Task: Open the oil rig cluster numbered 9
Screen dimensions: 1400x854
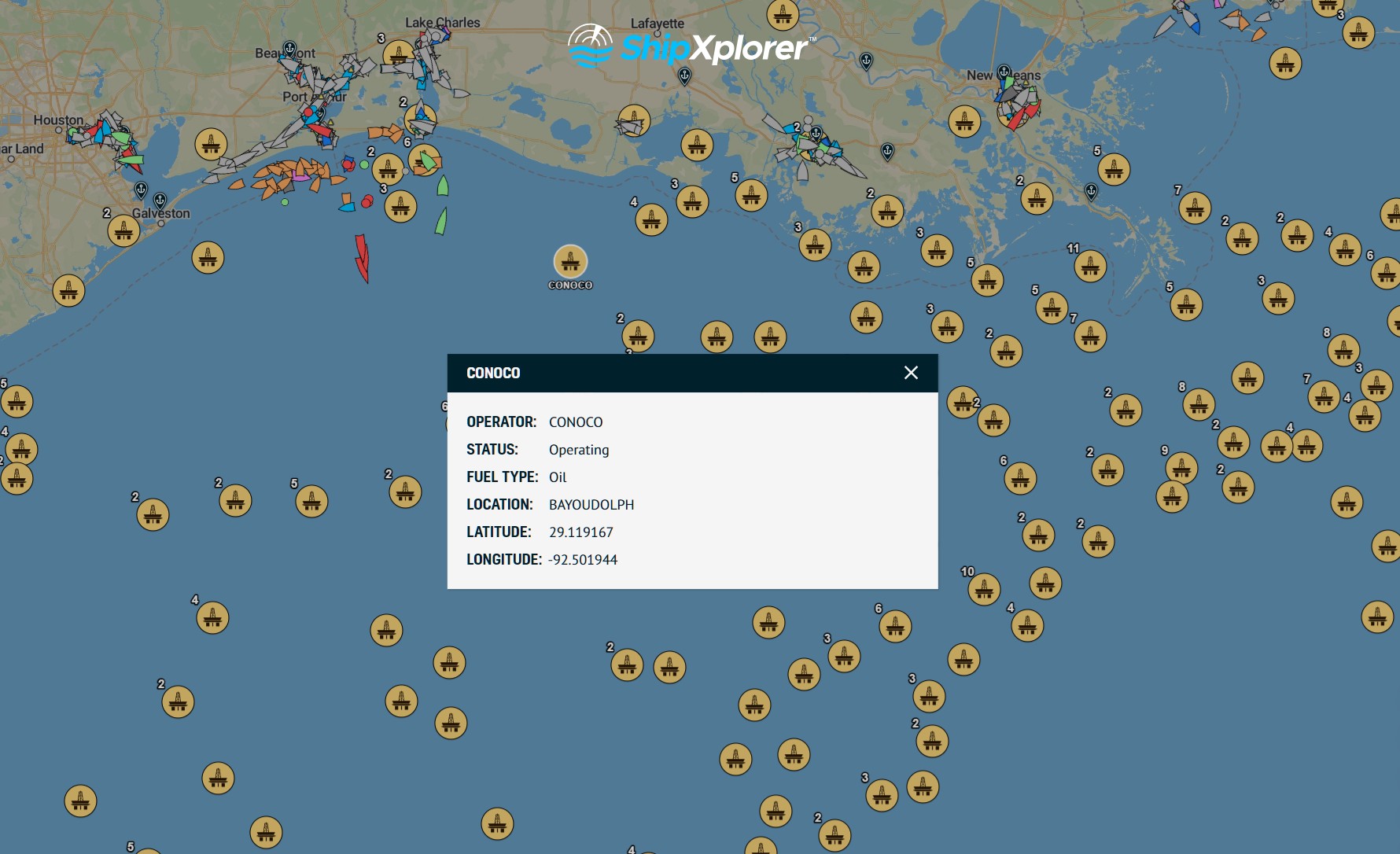Action: coord(1181,469)
